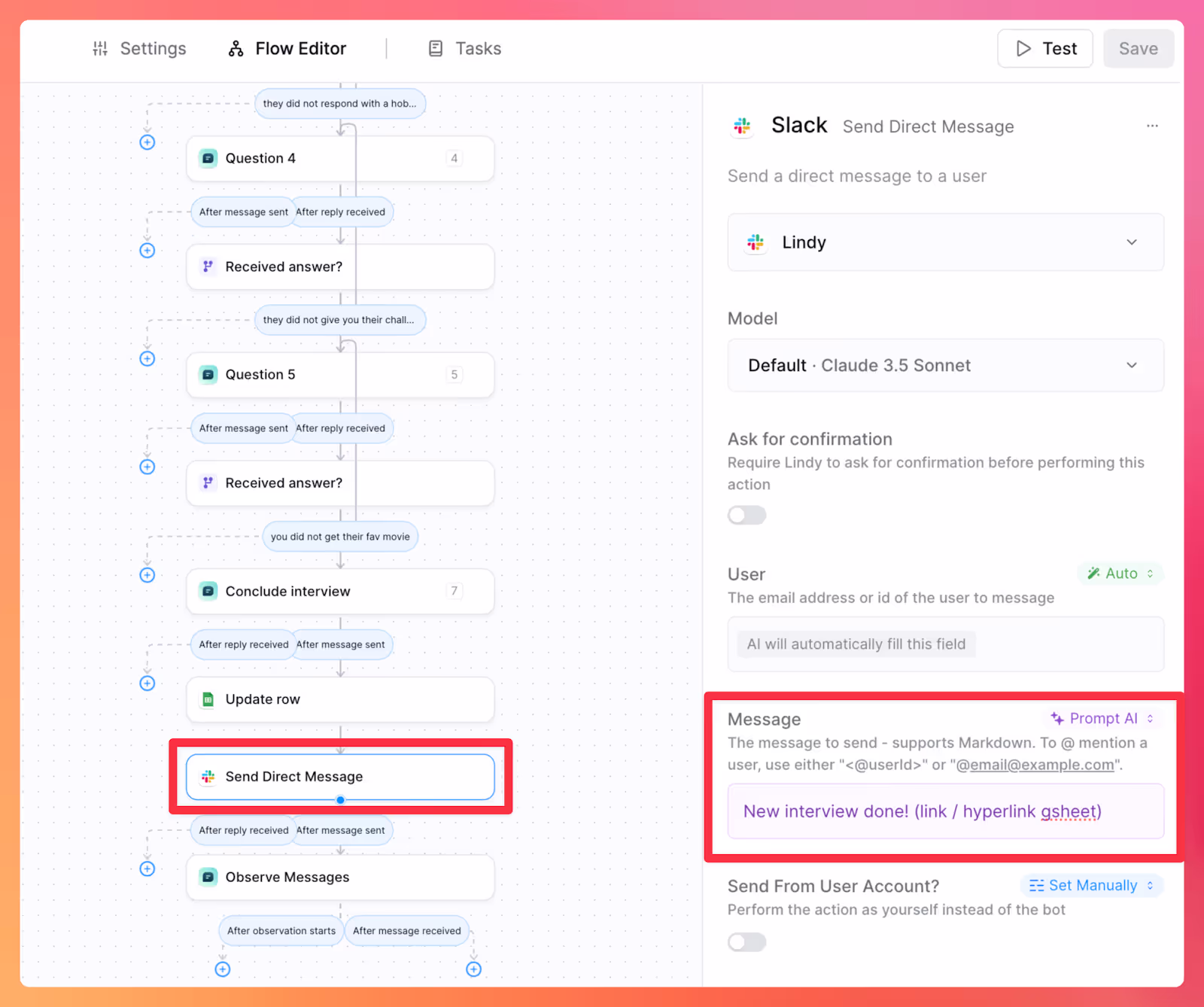This screenshot has width=1204, height=1007.
Task: Click the Tasks list icon
Action: tap(436, 49)
